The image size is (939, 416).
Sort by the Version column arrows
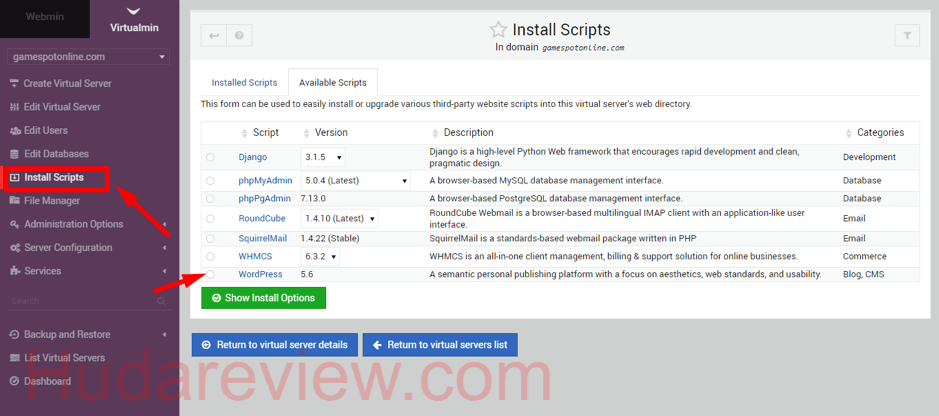coord(307,133)
